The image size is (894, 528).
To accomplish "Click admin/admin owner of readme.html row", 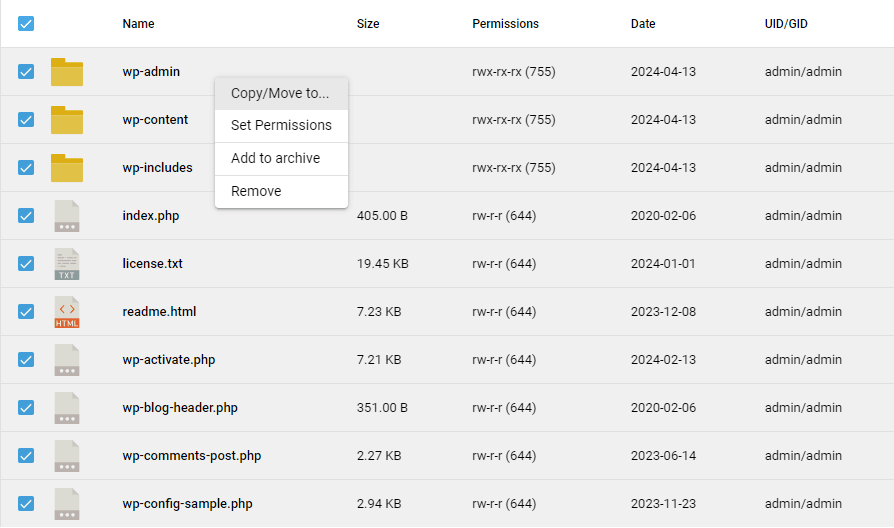I will point(803,311).
